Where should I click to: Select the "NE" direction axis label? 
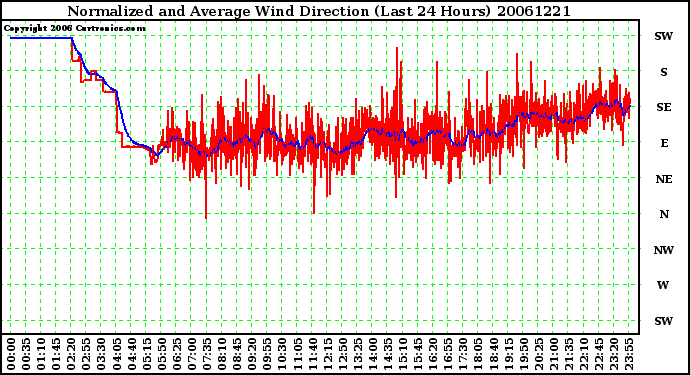(x=664, y=179)
